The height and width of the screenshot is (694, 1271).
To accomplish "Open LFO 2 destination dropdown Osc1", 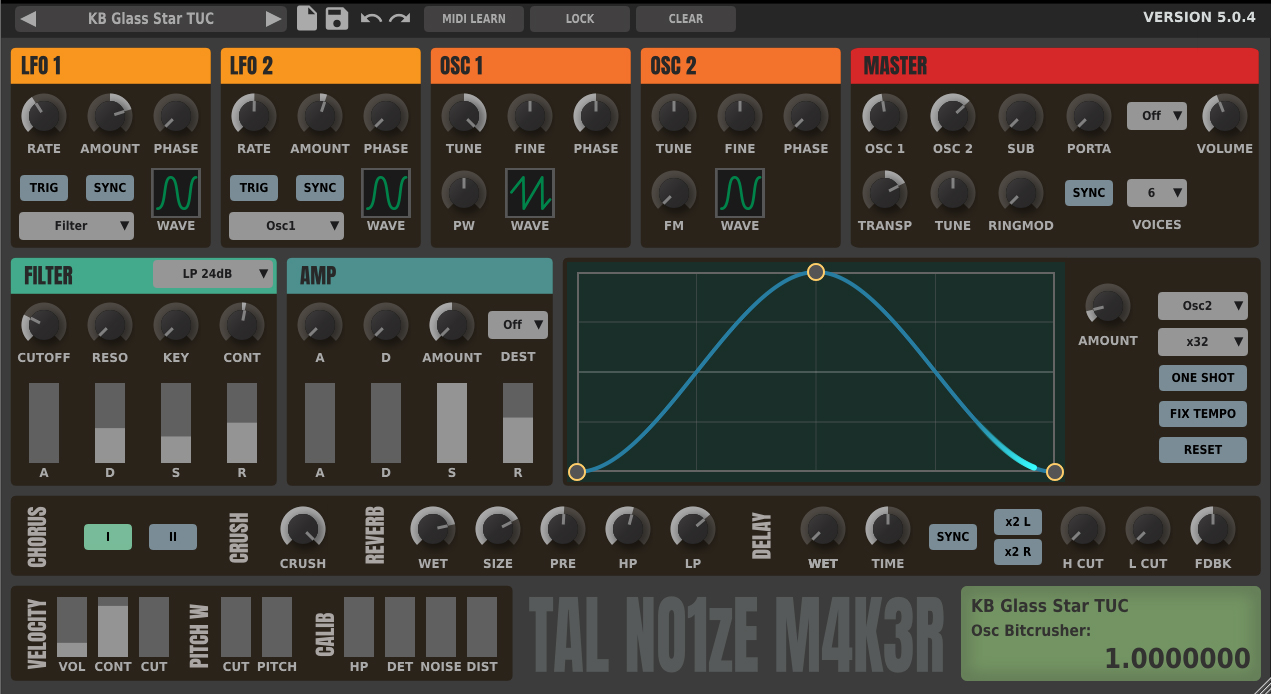I will 286,226.
